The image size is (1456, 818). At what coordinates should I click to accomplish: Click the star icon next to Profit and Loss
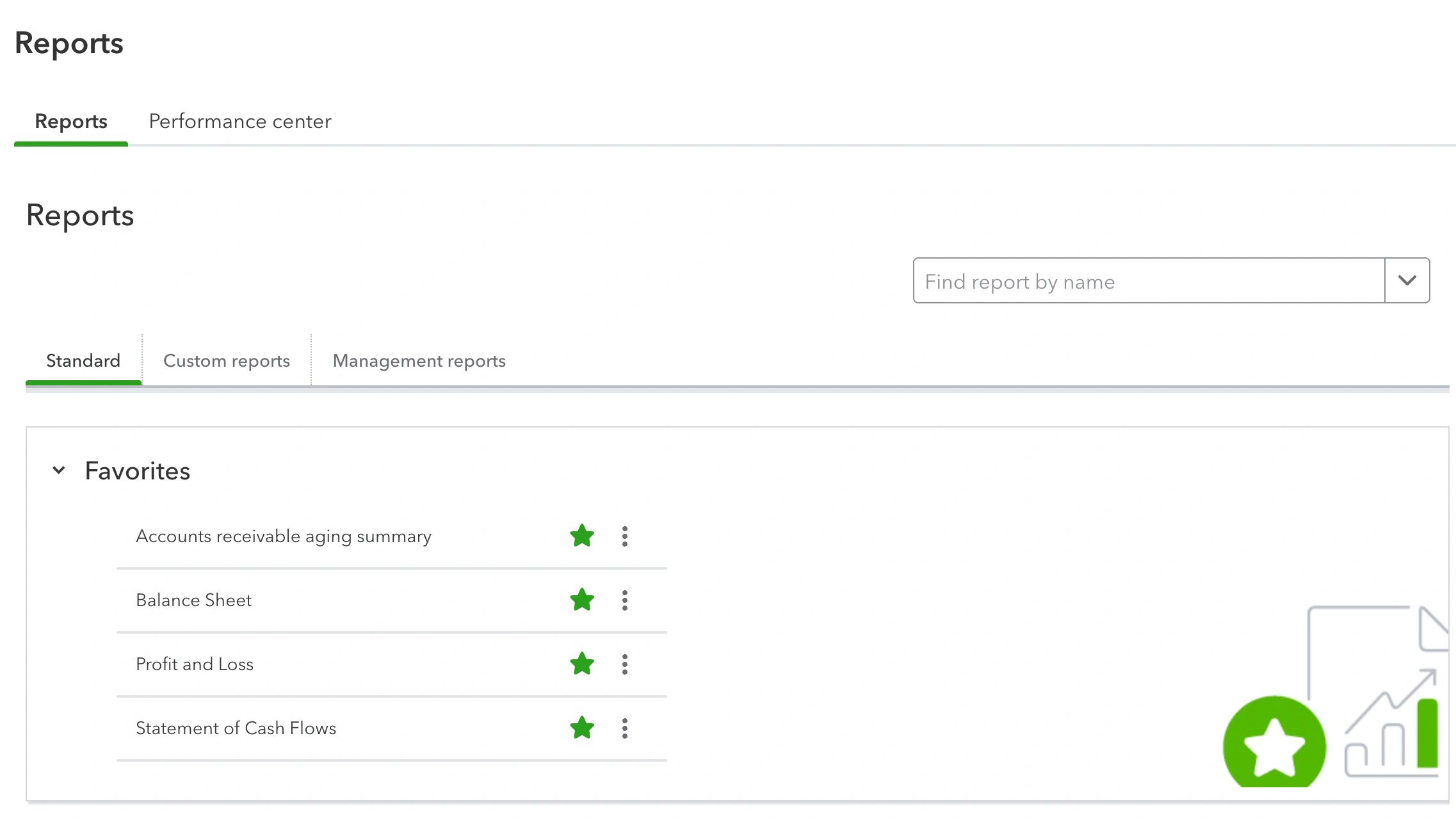(582, 664)
